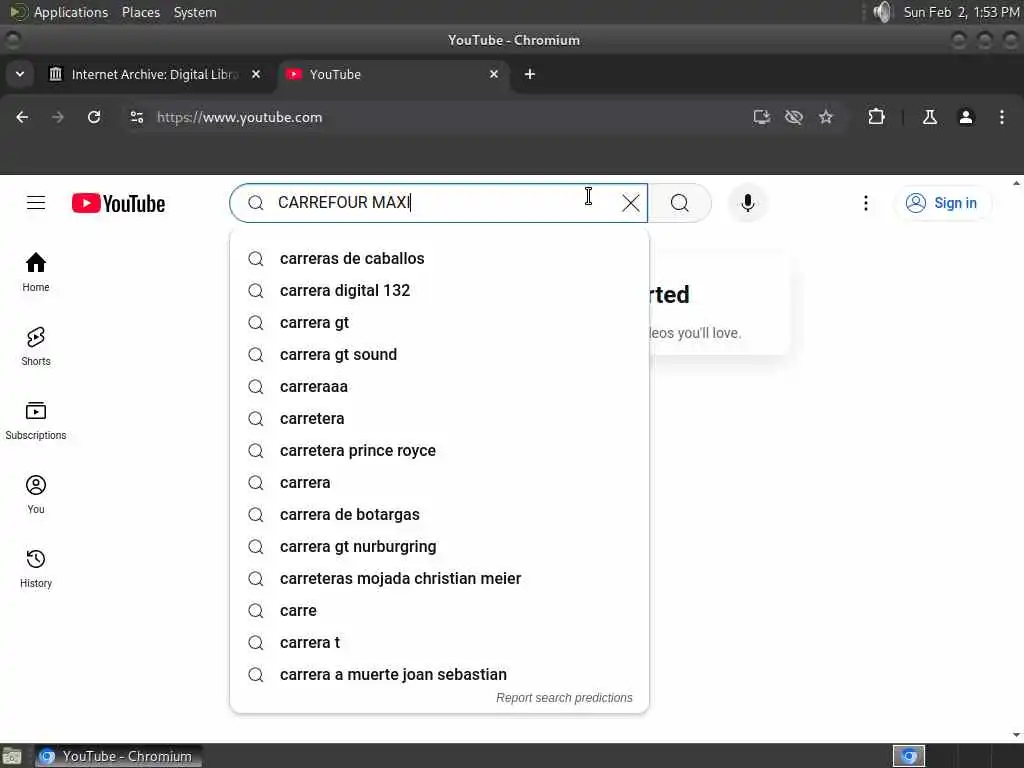The height and width of the screenshot is (768, 1024).
Task: Open the Extensions puzzle icon
Action: (876, 117)
